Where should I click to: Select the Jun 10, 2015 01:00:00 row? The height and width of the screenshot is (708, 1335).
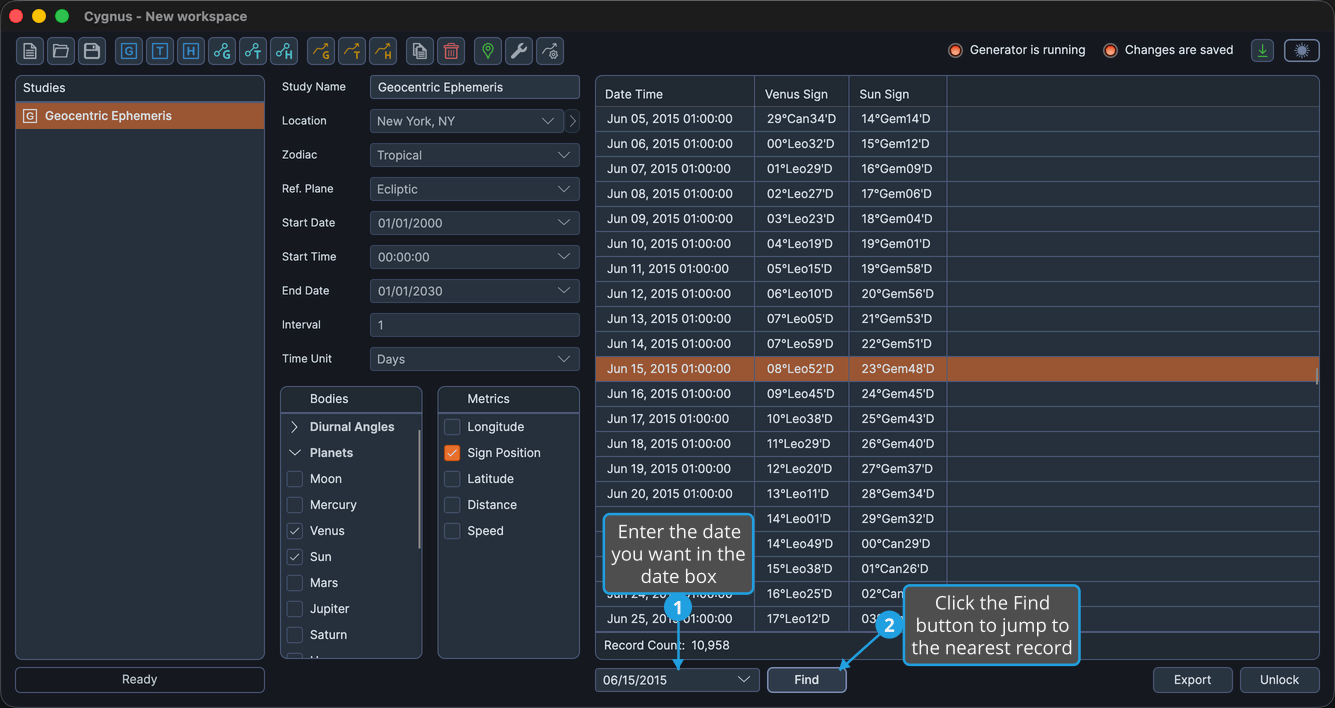[x=957, y=244]
